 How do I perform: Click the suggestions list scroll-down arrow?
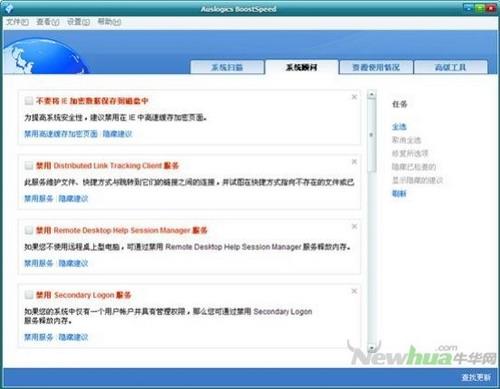click(372, 348)
